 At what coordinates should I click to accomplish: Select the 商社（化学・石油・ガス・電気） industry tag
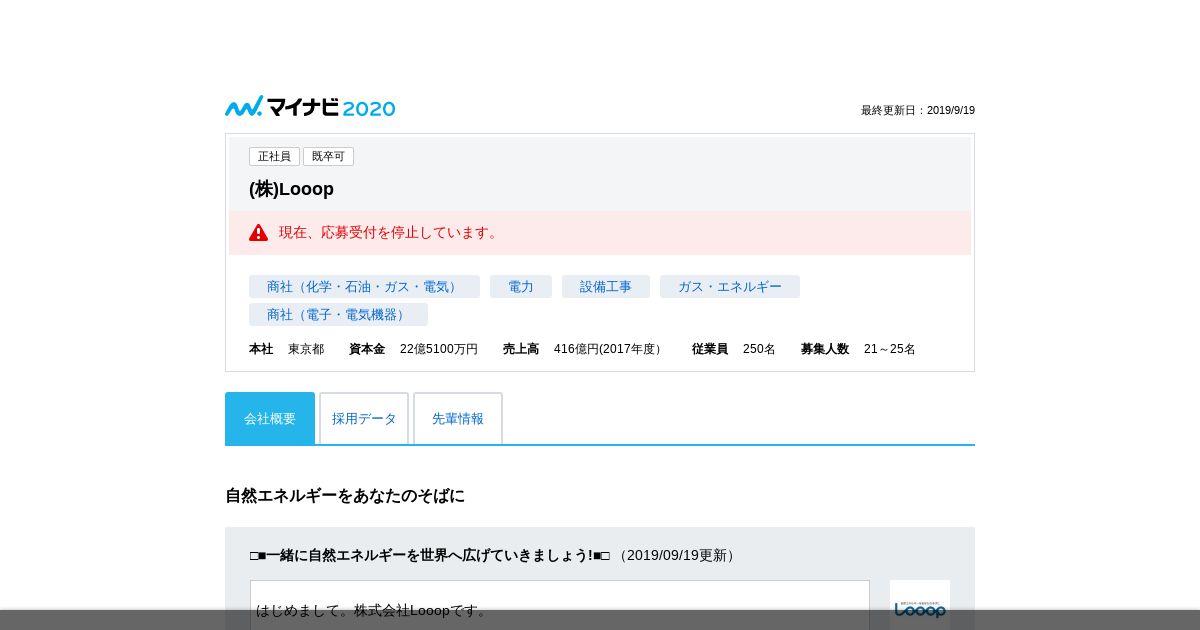(x=364, y=287)
